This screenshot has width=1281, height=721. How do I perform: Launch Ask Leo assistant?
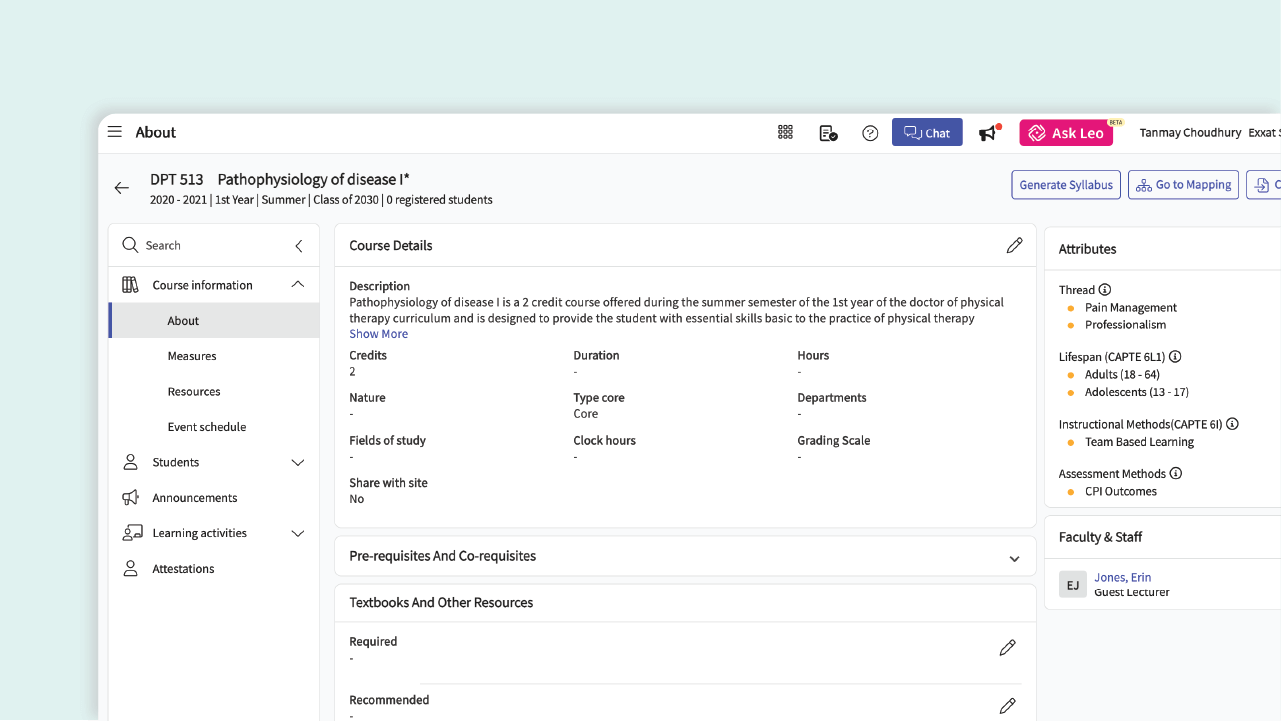pos(1066,132)
